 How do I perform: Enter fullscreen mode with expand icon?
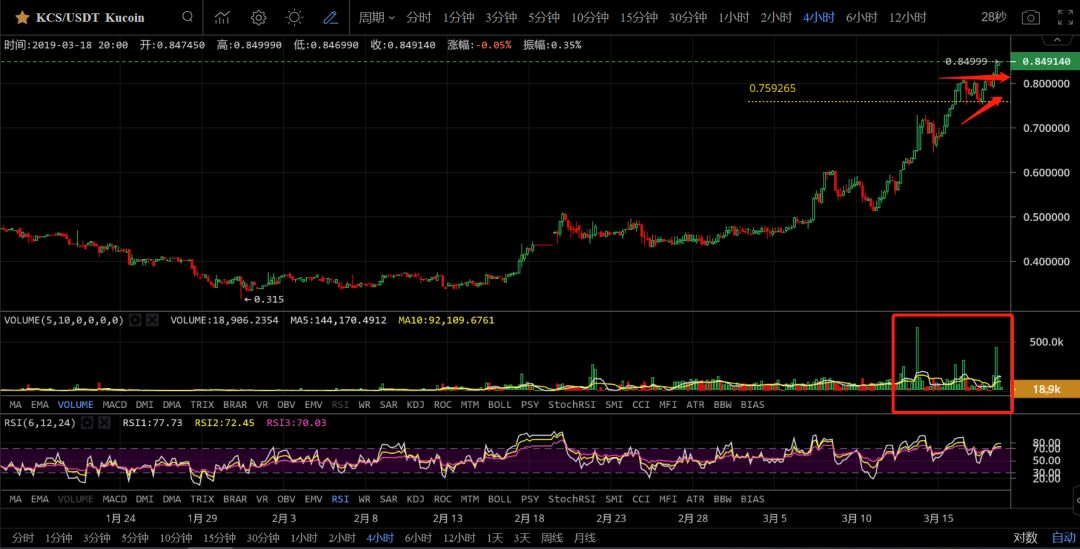[x=1065, y=17]
